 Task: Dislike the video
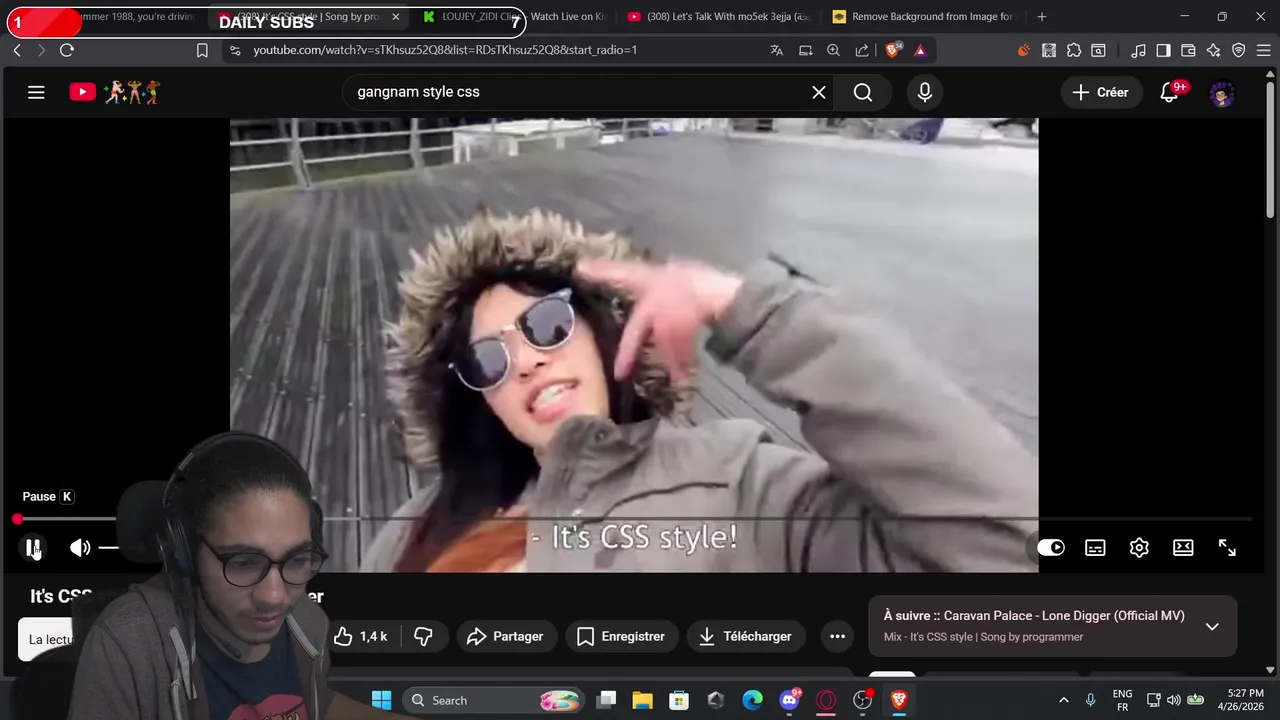coord(424,636)
